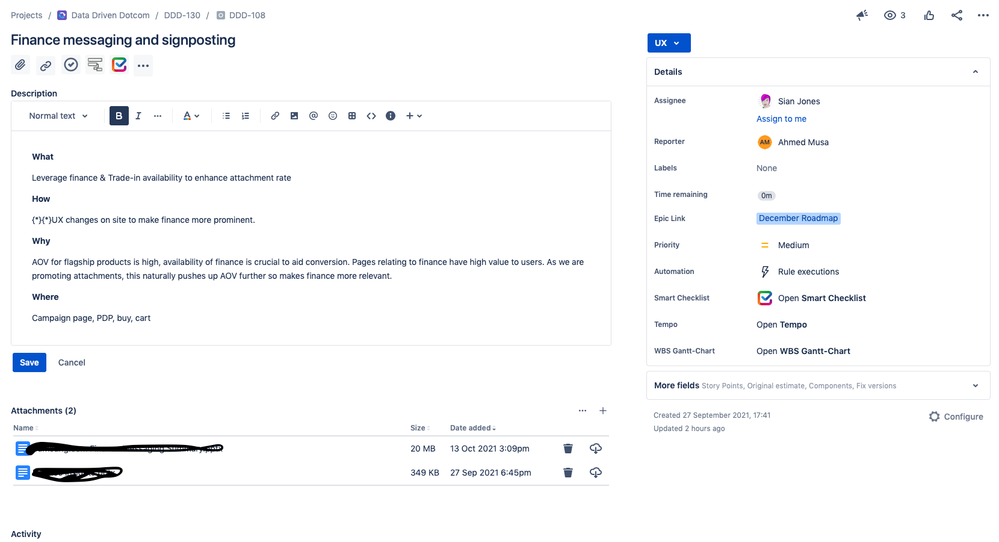The height and width of the screenshot is (542, 999).
Task: Click the Assign to me link
Action: coord(781,118)
